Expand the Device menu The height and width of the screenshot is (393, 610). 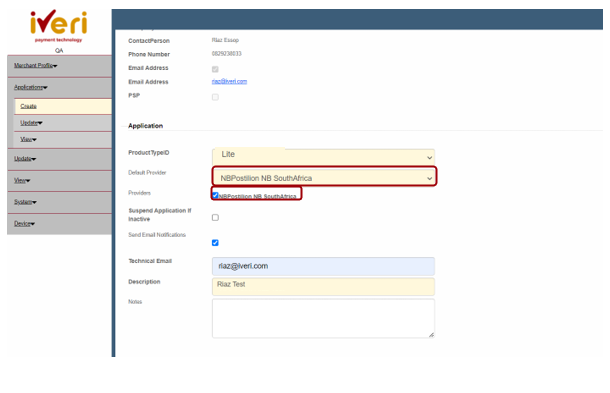click(x=25, y=224)
